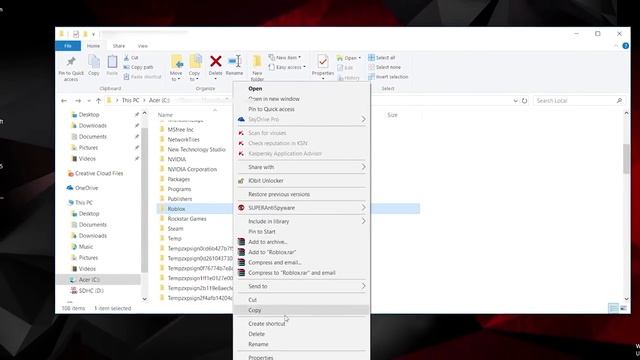Switch to the Share ribbon tab
Screen dimensions: 640x360
pos(119,46)
